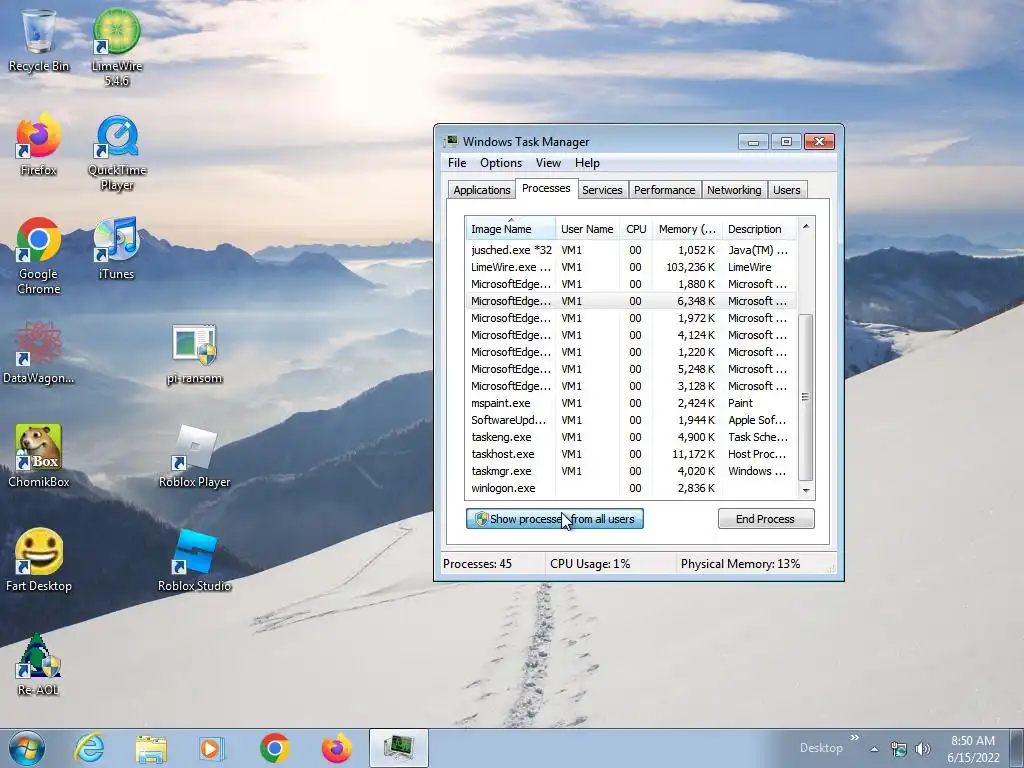Open the View menu
Image resolution: width=1024 pixels, height=768 pixels.
click(x=548, y=163)
